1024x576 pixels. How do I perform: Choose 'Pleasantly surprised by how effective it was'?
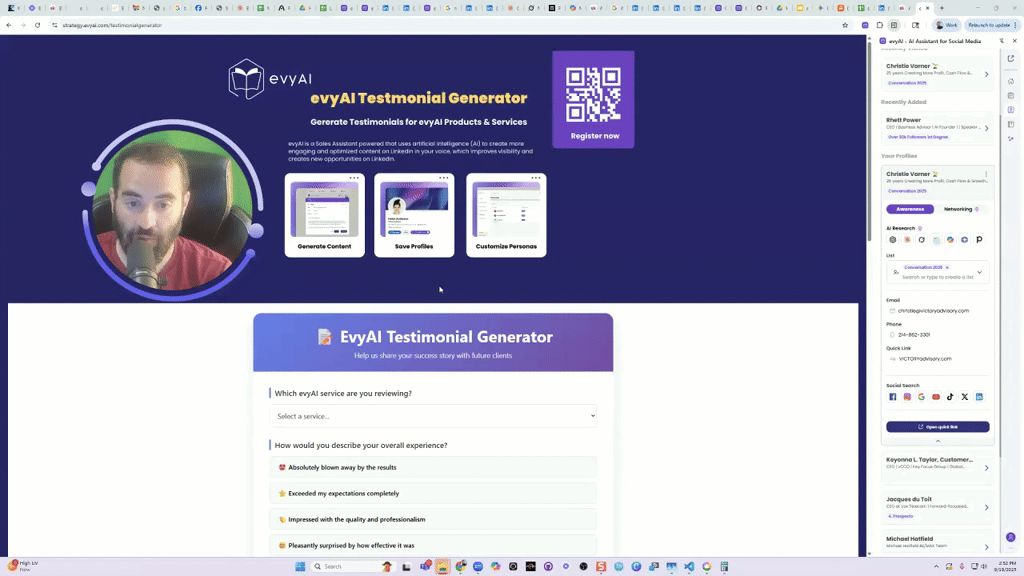coord(433,545)
